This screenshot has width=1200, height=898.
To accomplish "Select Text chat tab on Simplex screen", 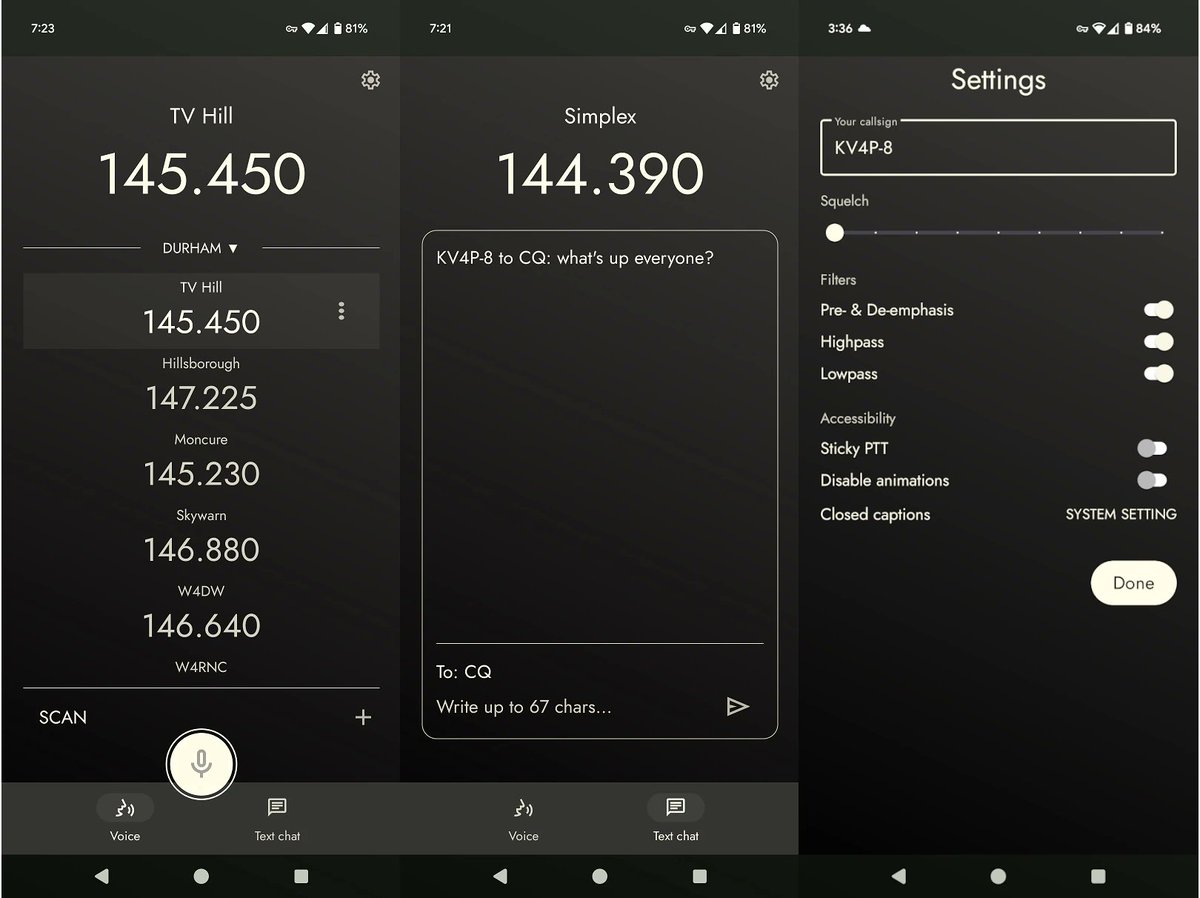I will click(676, 818).
